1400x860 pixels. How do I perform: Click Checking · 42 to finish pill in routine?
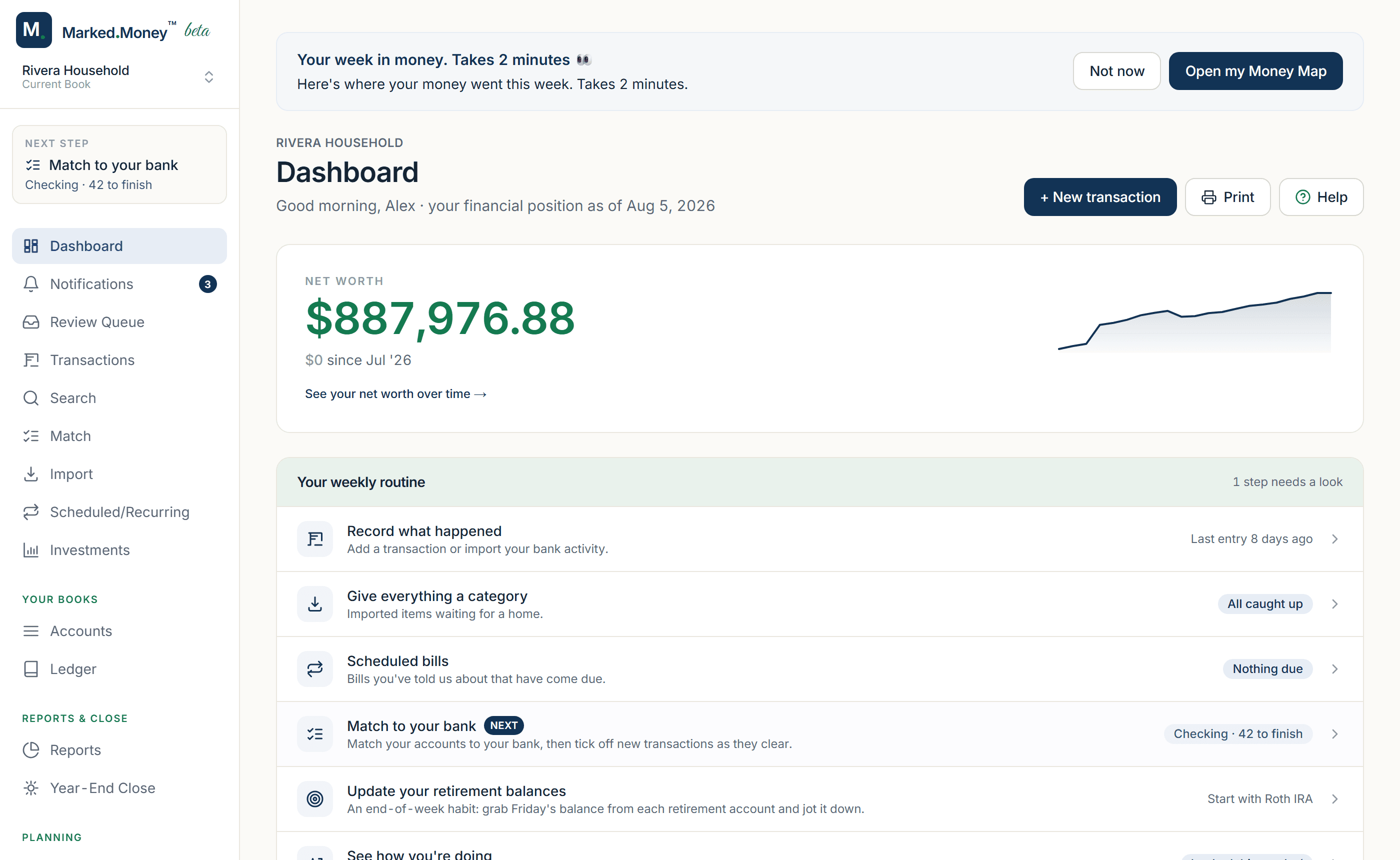(1237, 733)
